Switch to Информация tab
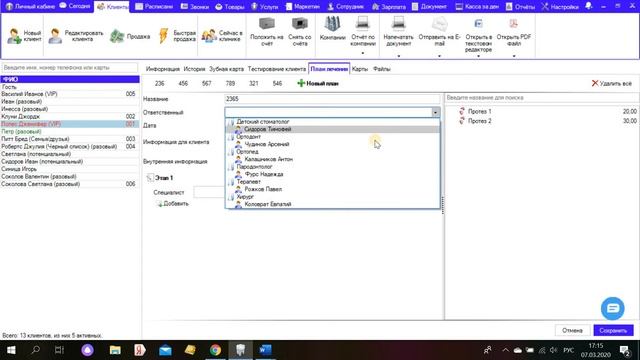 point(162,69)
